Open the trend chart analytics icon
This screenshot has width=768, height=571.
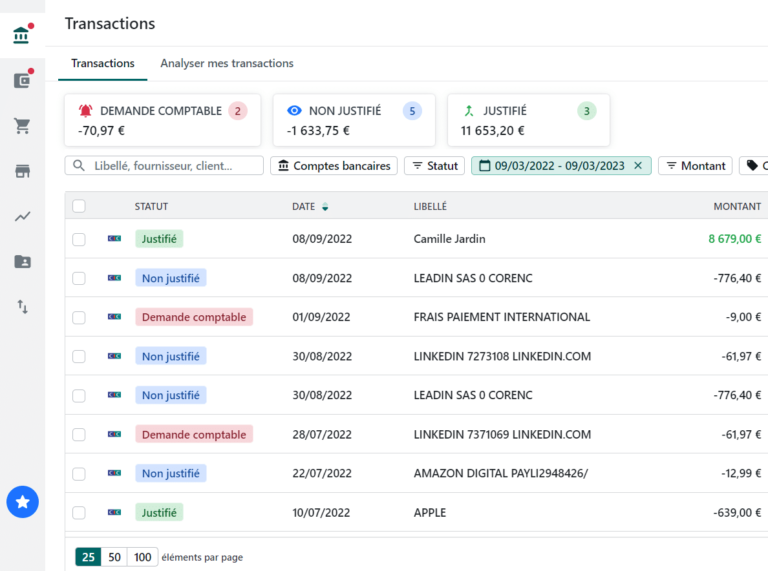coord(21,216)
